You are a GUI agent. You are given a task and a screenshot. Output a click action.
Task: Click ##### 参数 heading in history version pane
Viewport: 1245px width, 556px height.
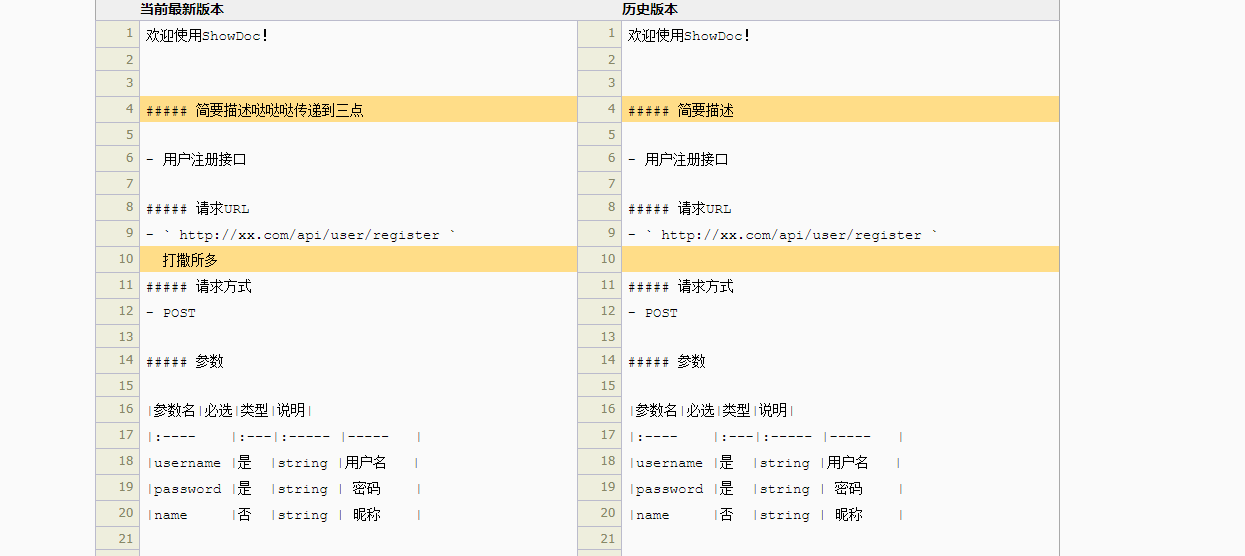click(667, 361)
